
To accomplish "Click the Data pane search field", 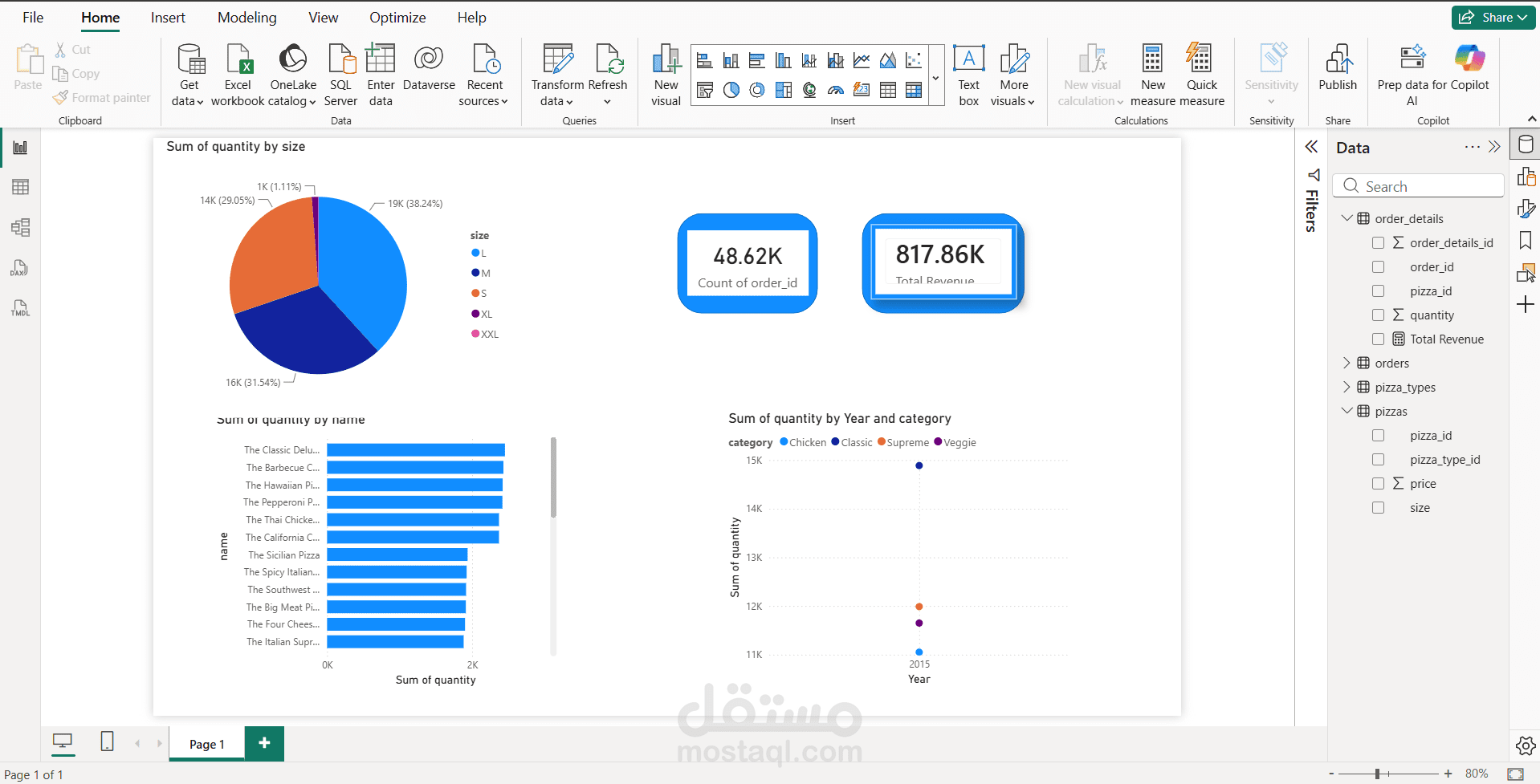I will pos(1417,186).
